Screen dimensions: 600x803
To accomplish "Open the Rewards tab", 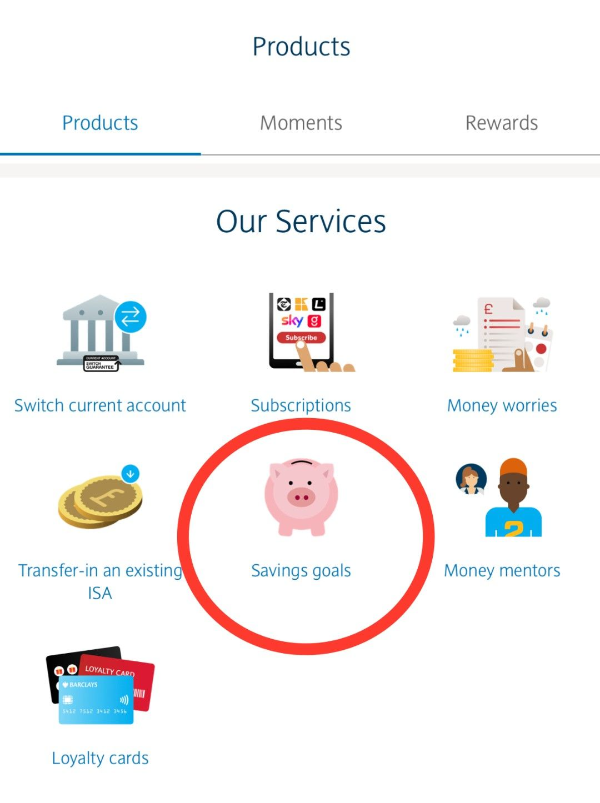I will (501, 123).
